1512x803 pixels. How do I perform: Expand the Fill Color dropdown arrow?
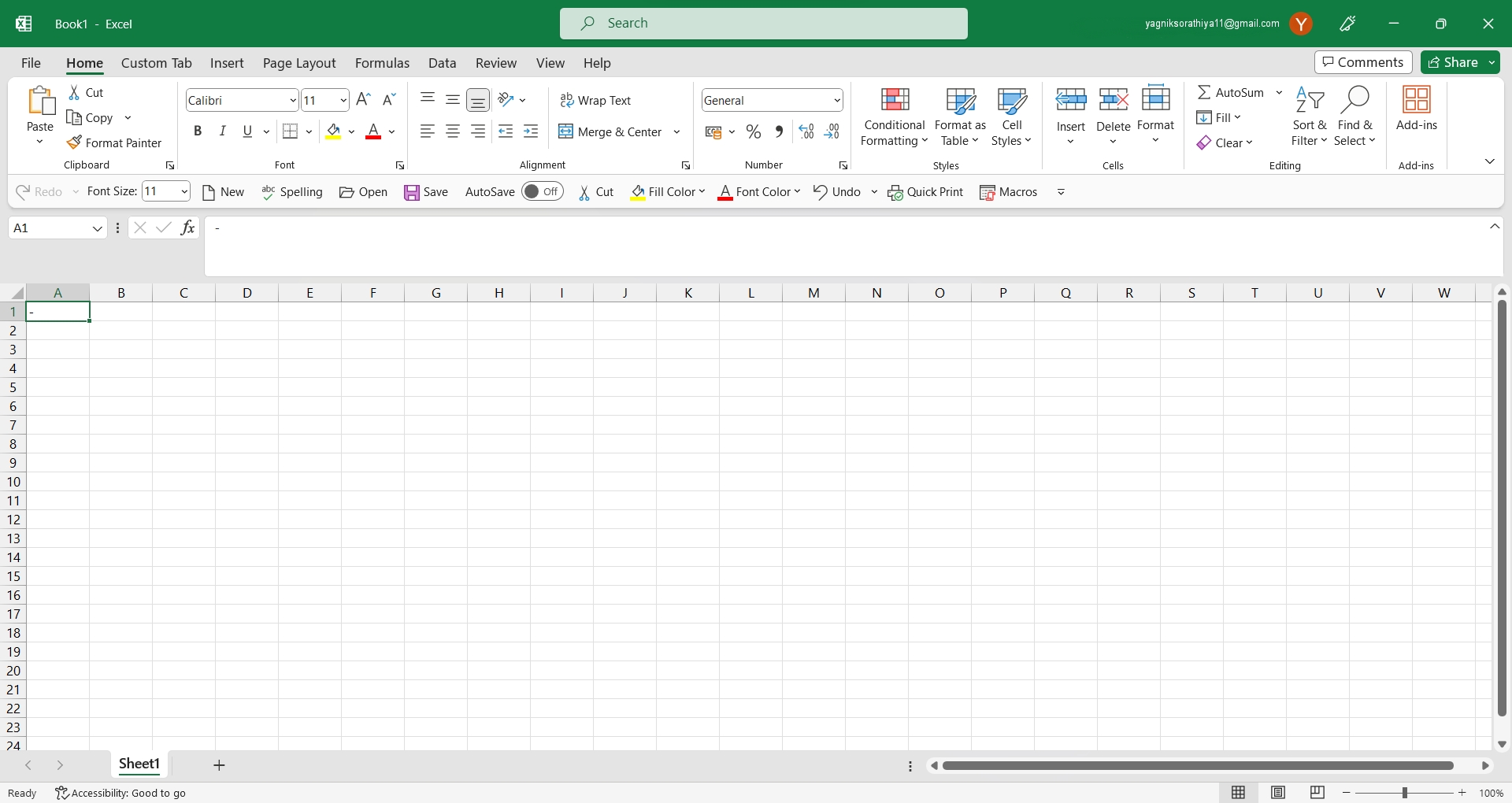[x=353, y=131]
